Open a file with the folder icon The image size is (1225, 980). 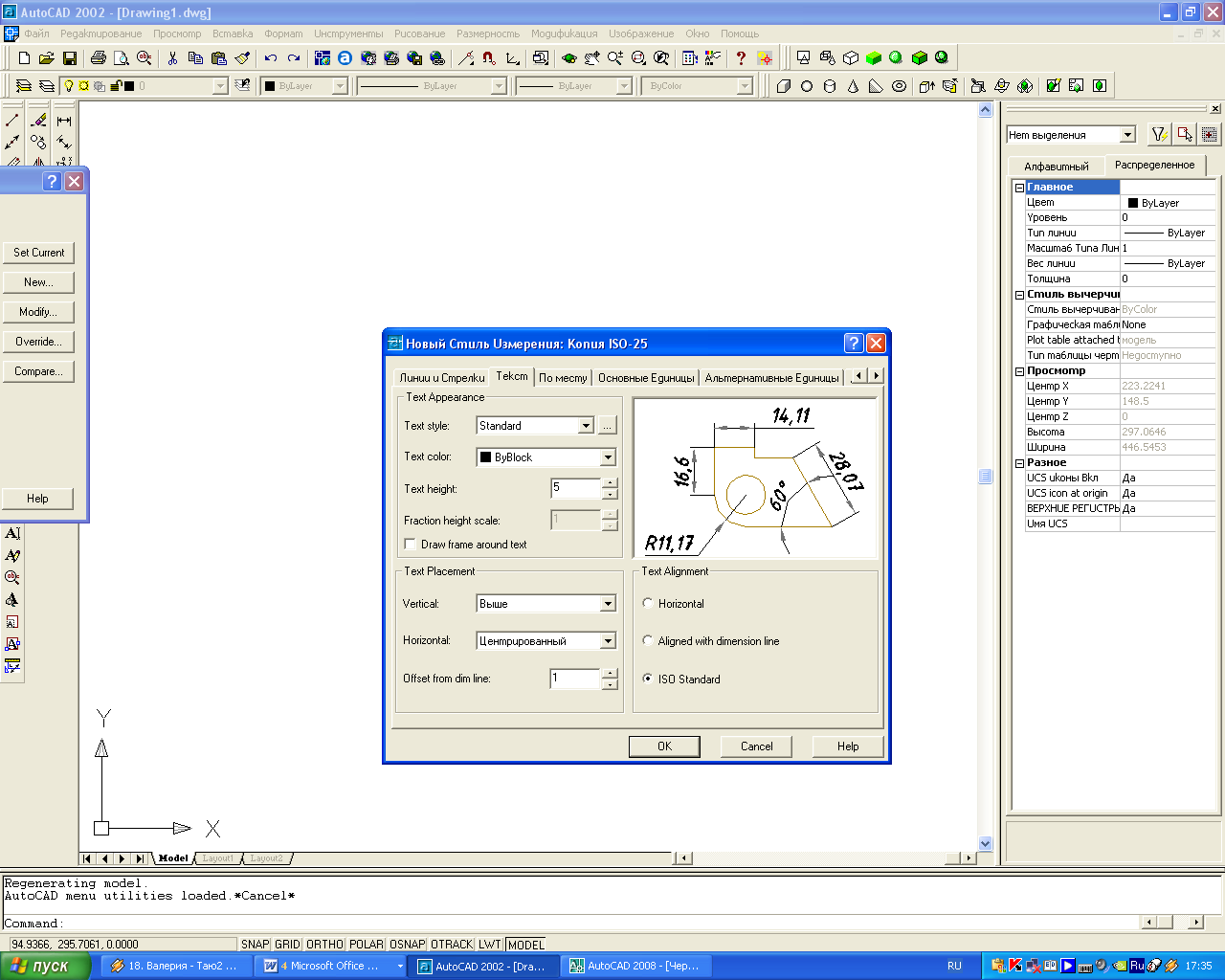[x=46, y=58]
